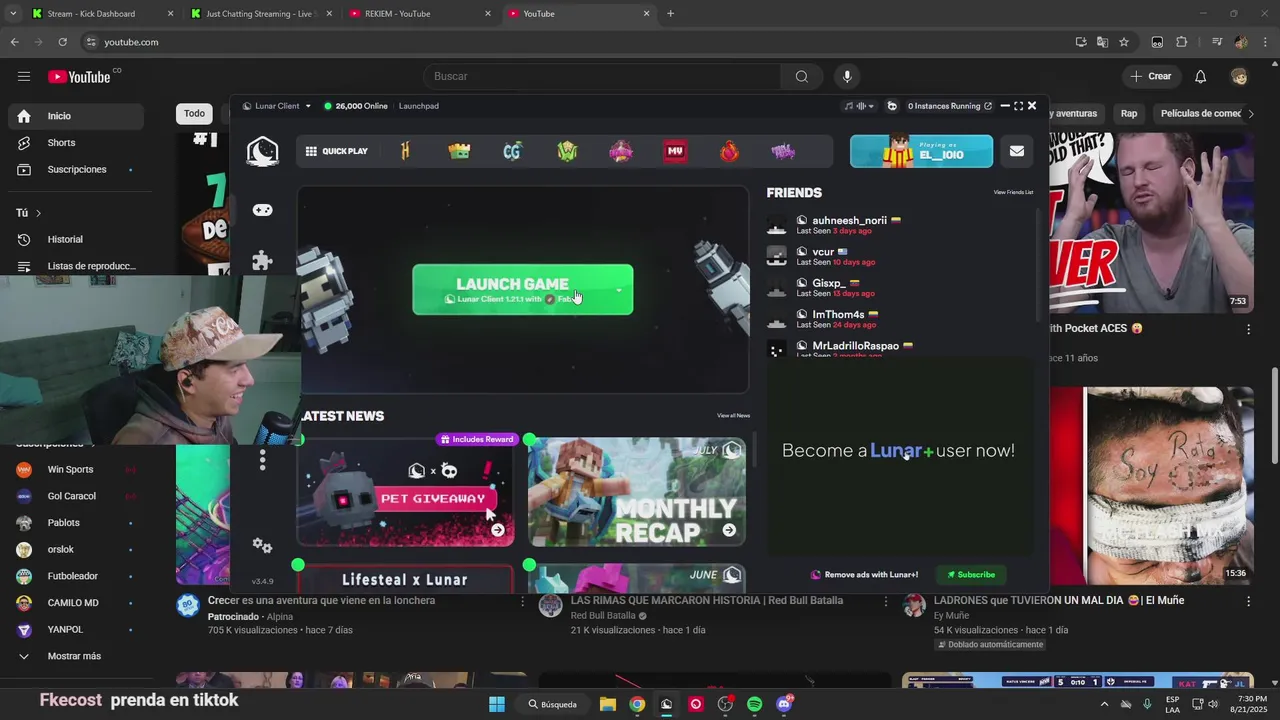The image size is (1280, 720).
Task: Switch to the REKIEM - YouTube tab
Action: 420,14
